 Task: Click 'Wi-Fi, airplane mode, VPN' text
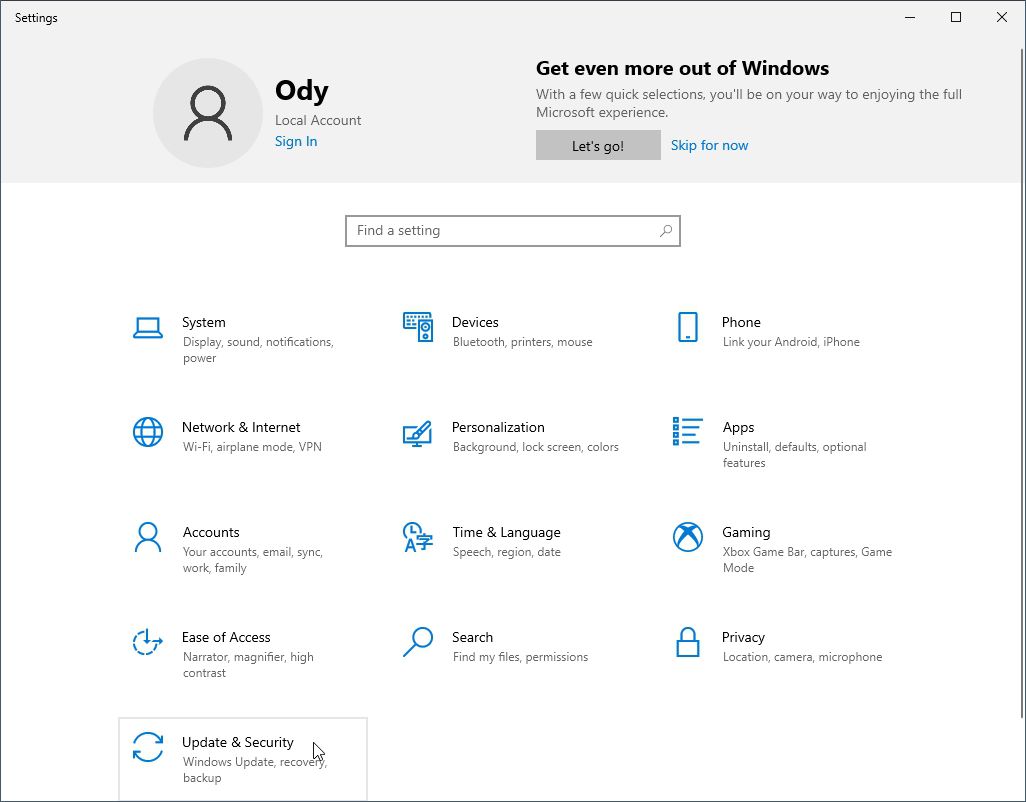point(252,447)
